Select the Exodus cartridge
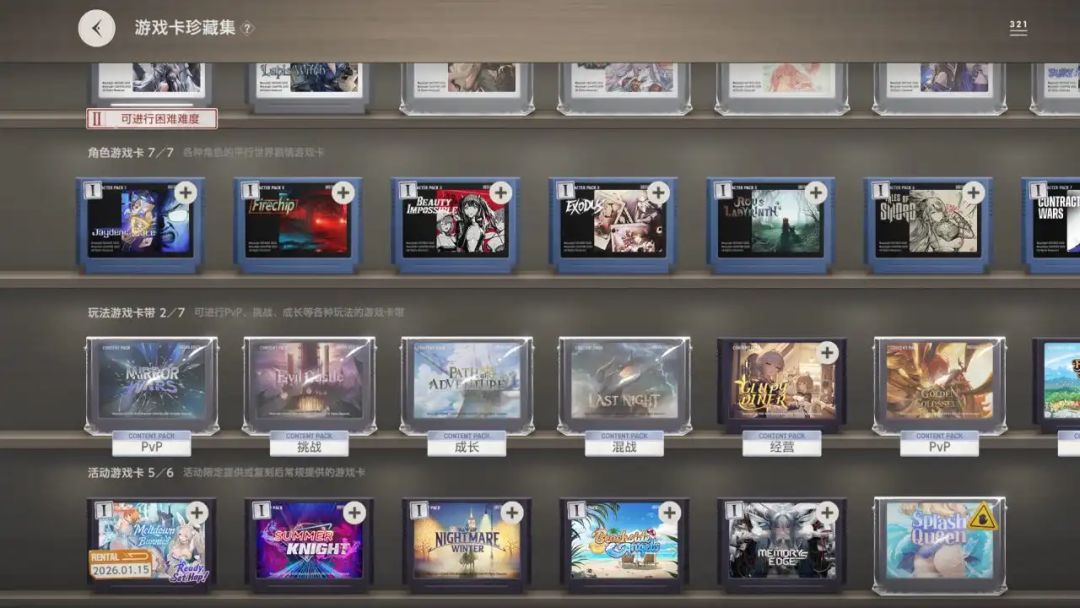The height and width of the screenshot is (608, 1080). click(x=613, y=226)
